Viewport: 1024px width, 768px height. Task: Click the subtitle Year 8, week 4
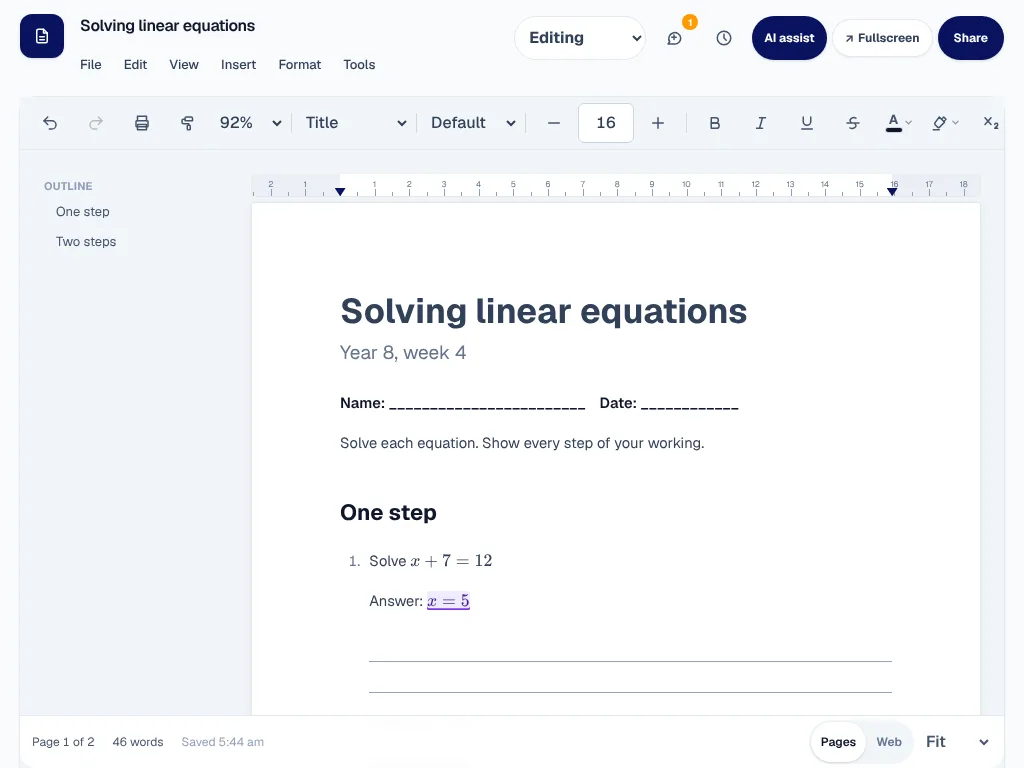tap(403, 353)
